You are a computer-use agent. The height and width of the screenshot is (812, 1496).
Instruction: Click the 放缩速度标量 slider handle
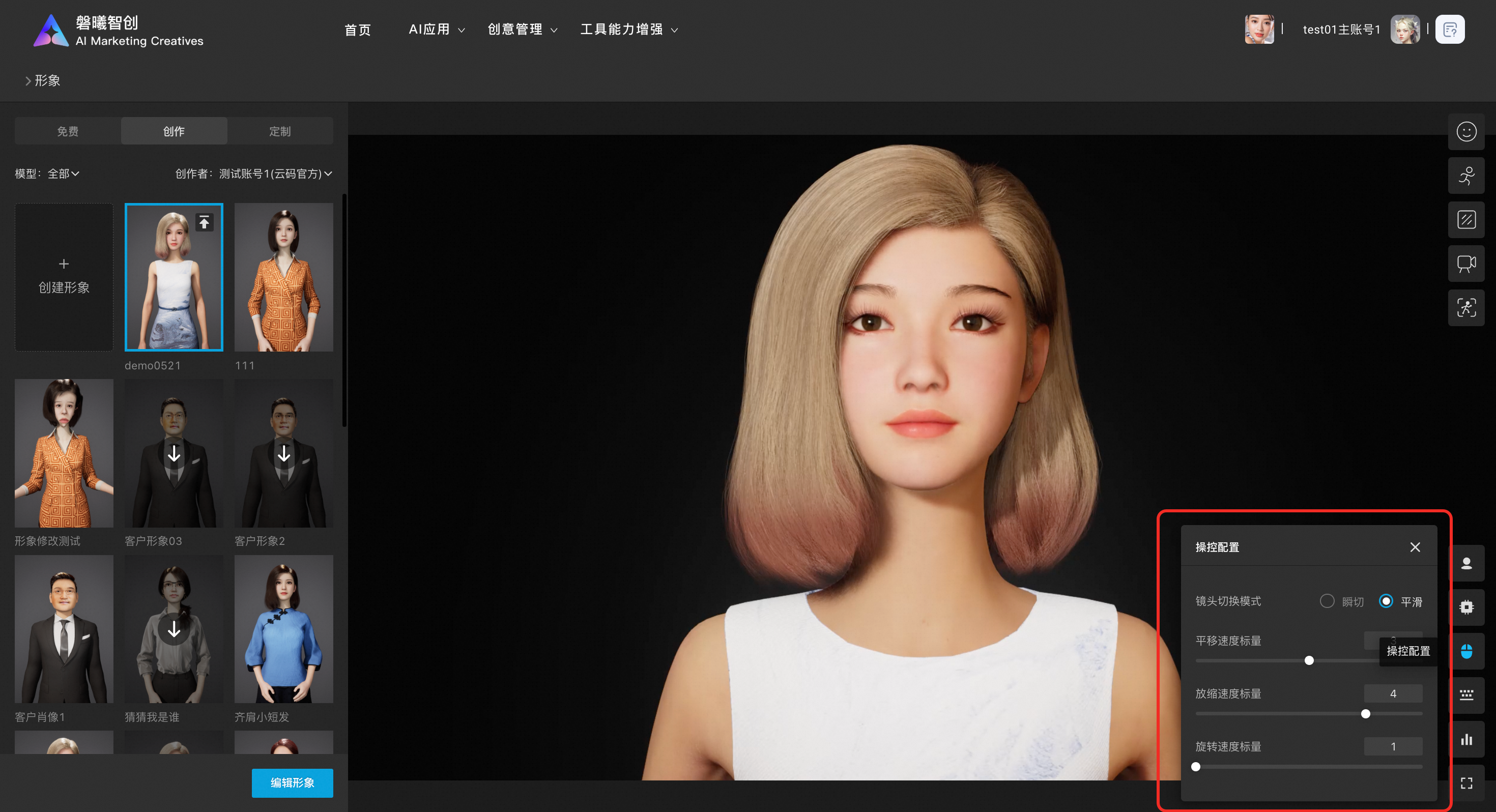pyautogui.click(x=1365, y=714)
